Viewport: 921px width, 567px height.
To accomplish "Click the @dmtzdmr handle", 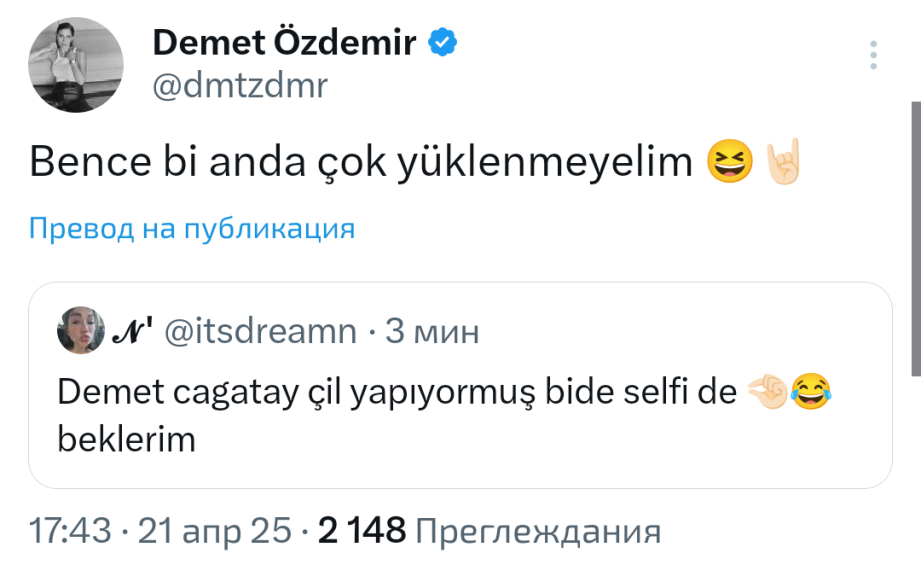I will point(239,86).
